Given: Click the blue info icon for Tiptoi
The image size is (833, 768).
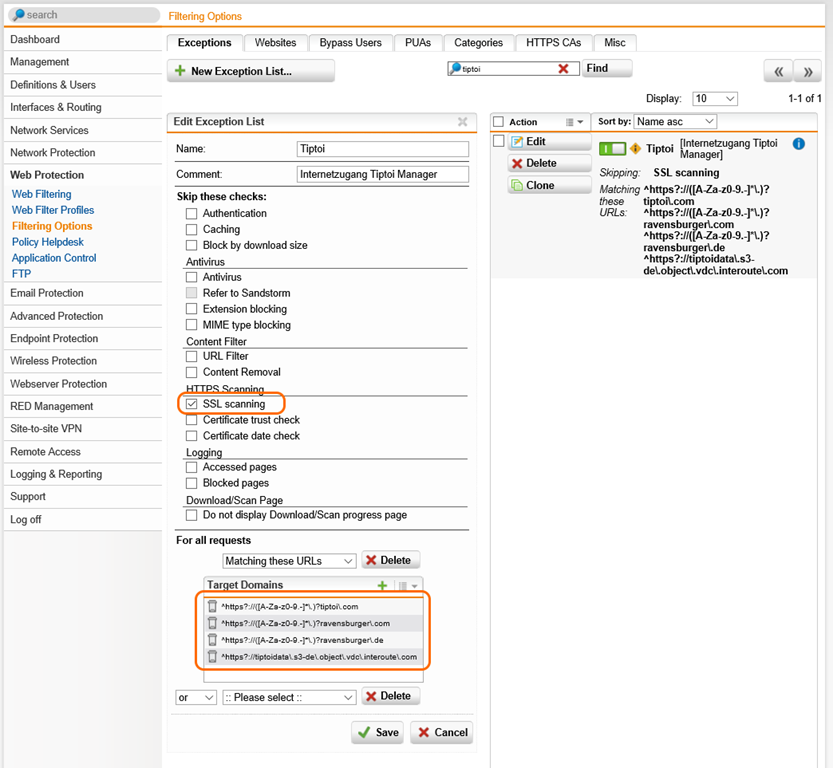Looking at the screenshot, I should point(799,145).
